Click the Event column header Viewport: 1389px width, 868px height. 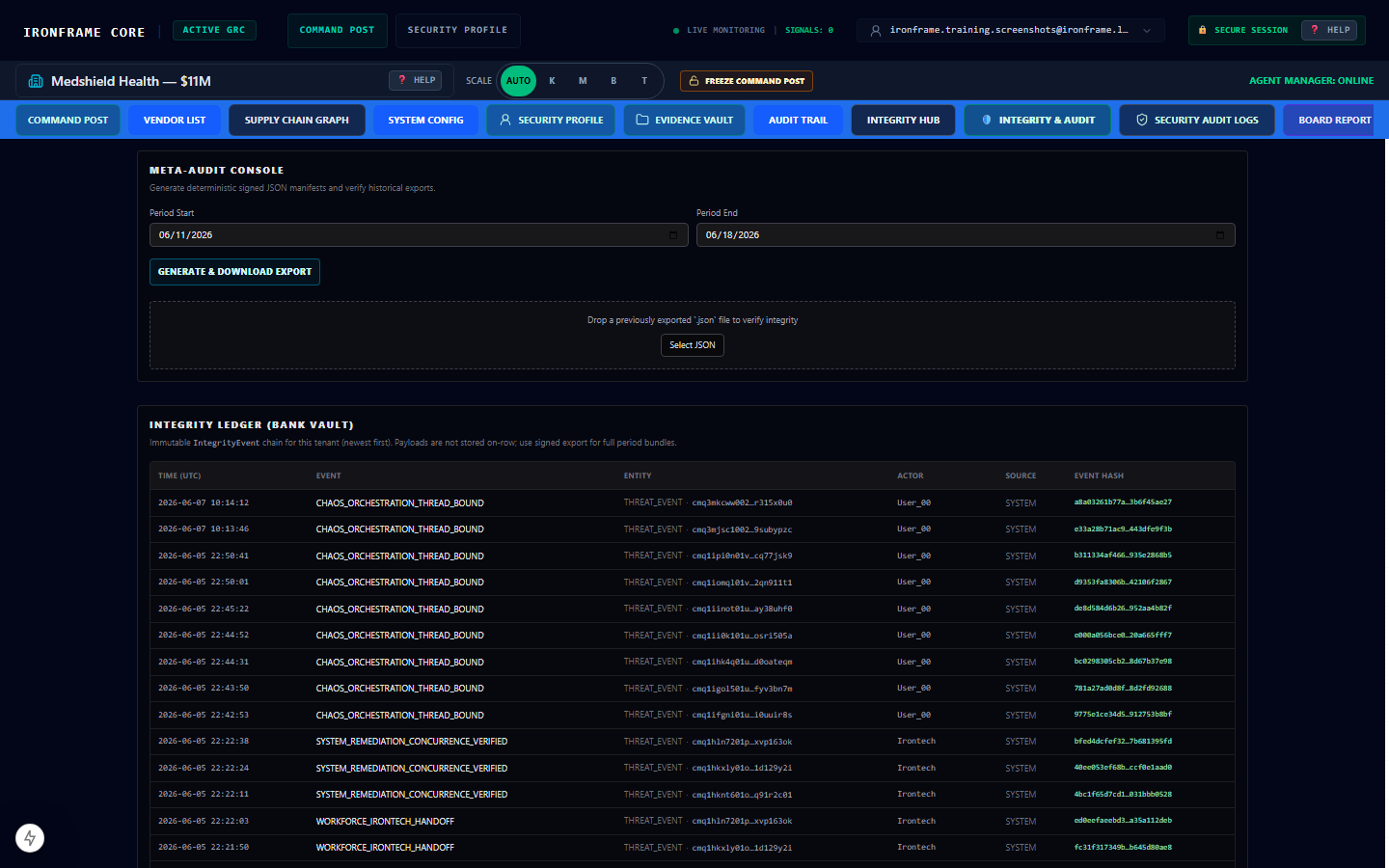[x=329, y=475]
